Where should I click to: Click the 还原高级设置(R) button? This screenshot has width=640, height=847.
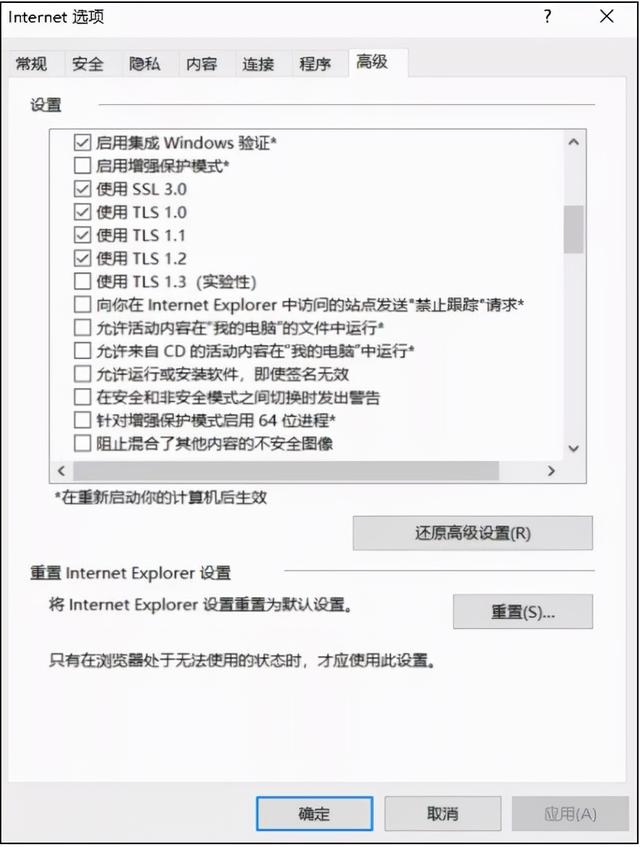[473, 533]
